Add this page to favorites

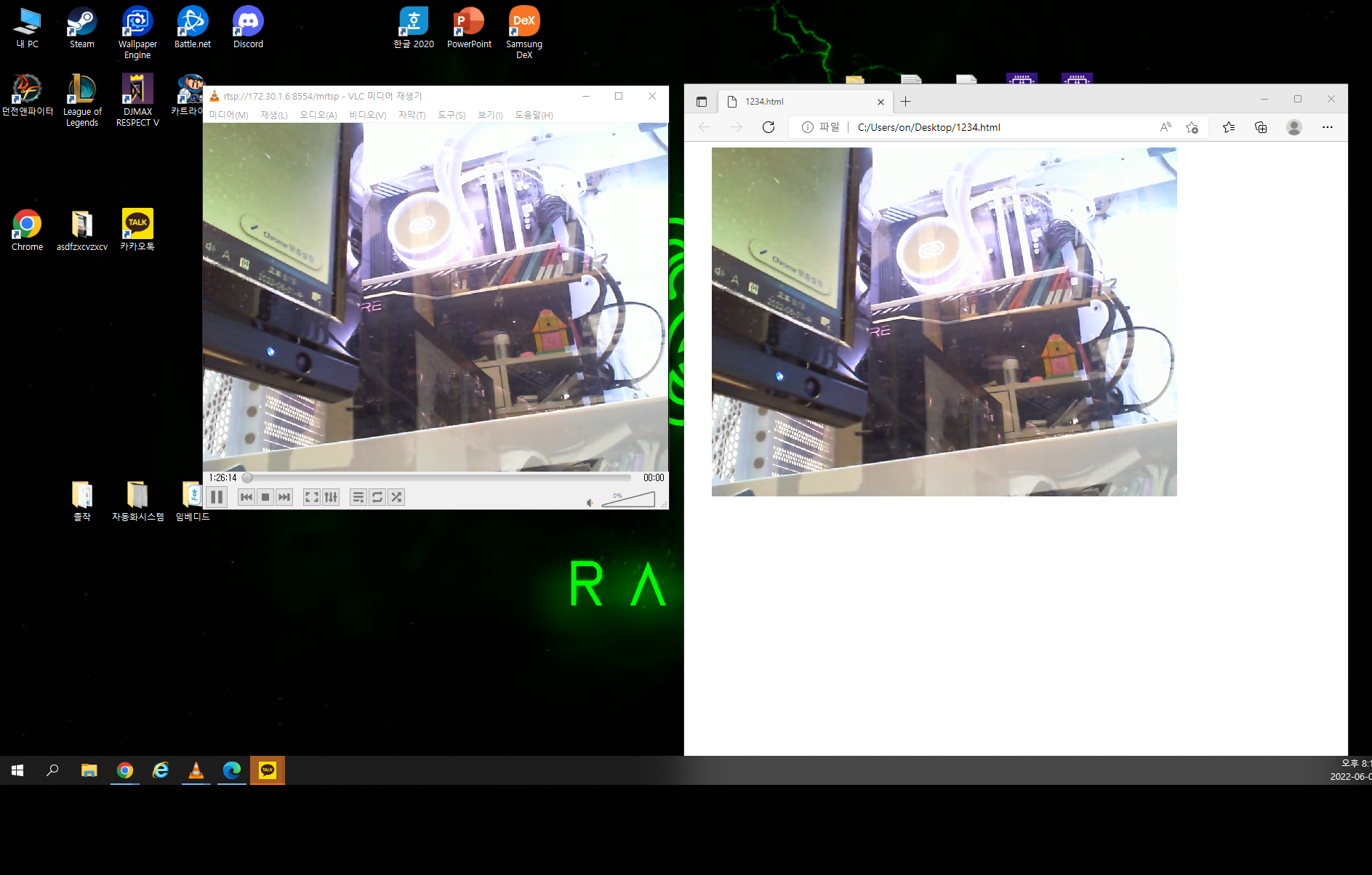click(1192, 127)
